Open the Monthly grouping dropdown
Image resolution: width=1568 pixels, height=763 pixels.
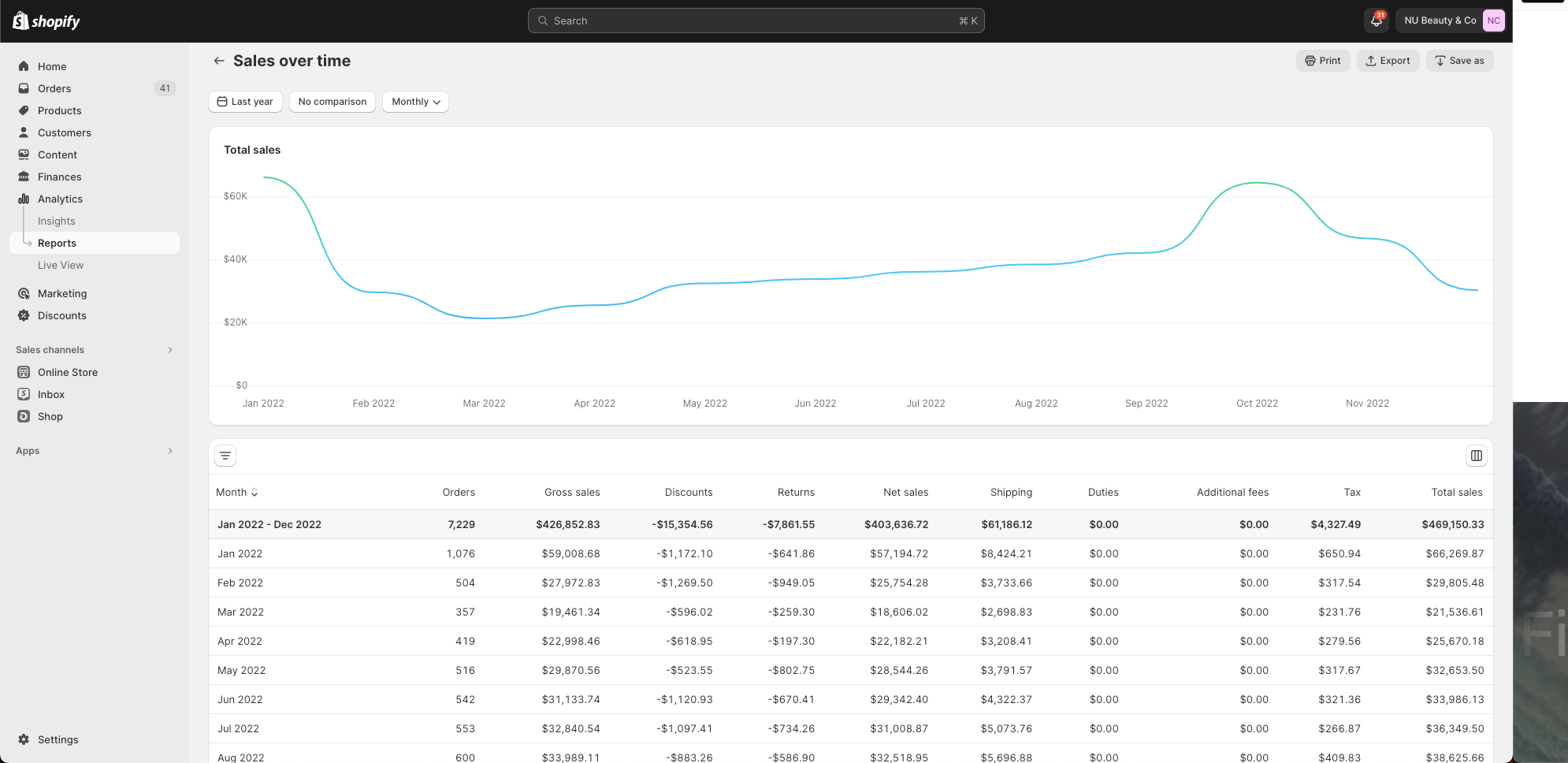point(415,102)
